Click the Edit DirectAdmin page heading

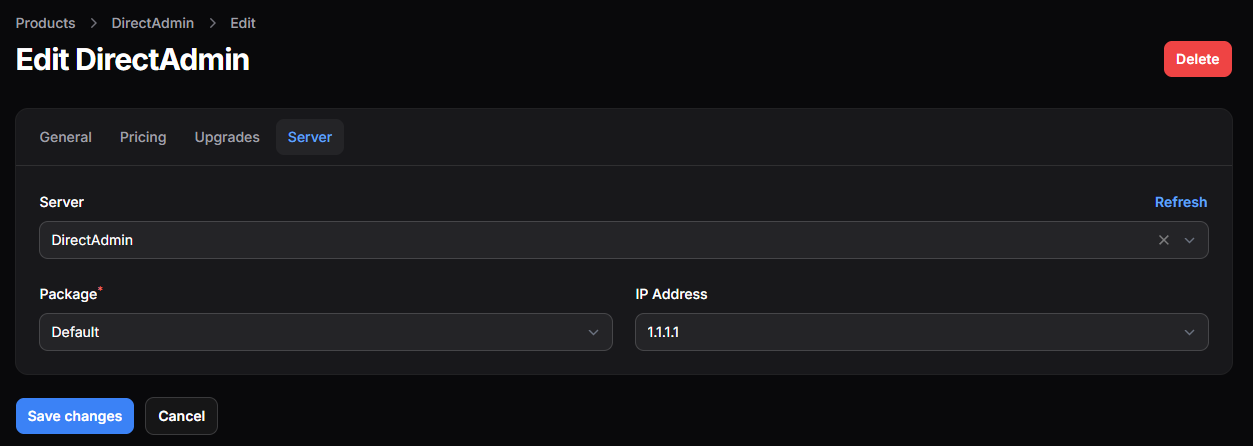pos(133,60)
